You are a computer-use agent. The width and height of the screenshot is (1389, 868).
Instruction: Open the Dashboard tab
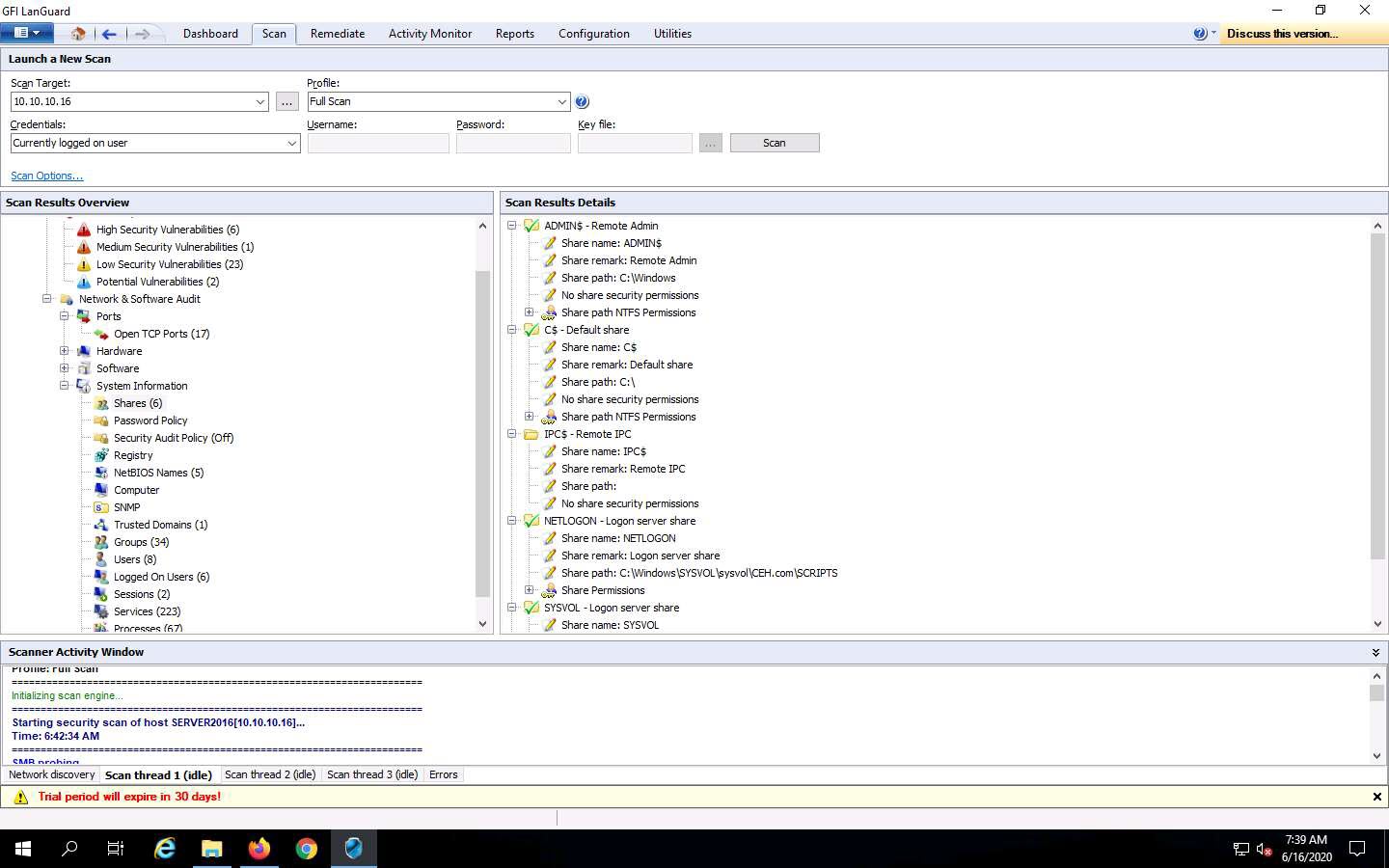tap(210, 34)
